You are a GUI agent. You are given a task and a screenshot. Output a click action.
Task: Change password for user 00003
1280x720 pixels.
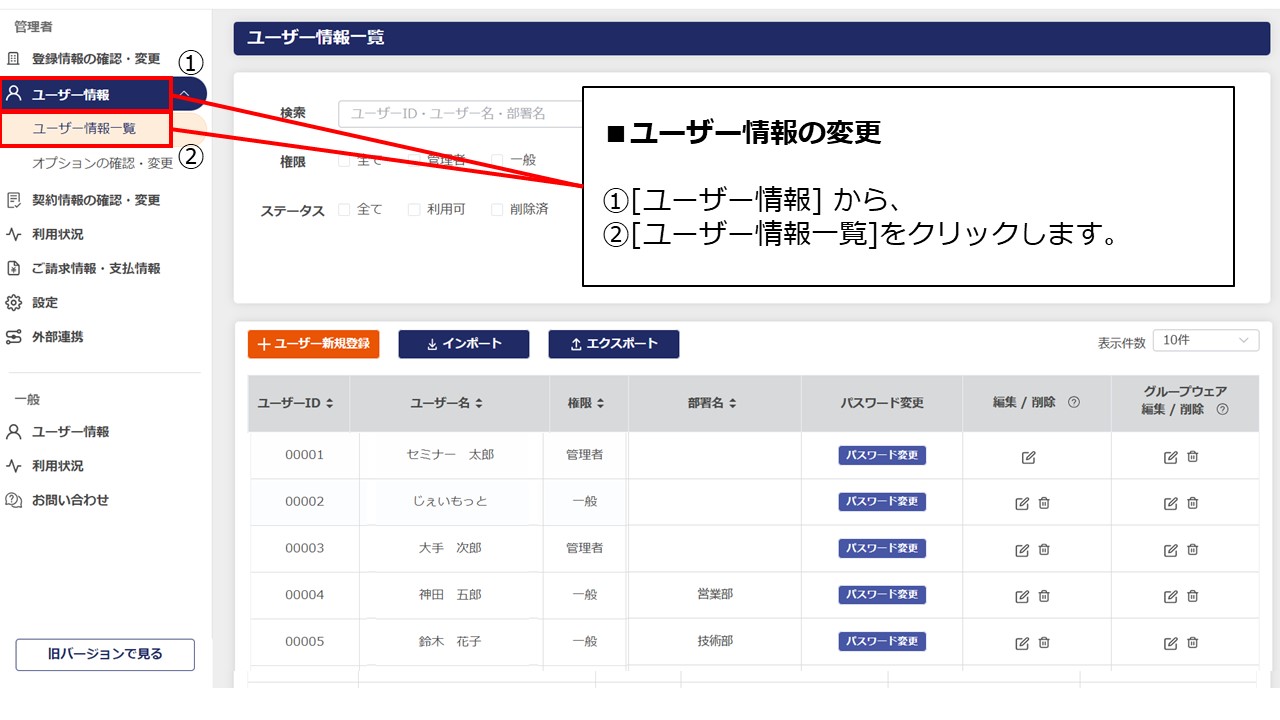[882, 548]
